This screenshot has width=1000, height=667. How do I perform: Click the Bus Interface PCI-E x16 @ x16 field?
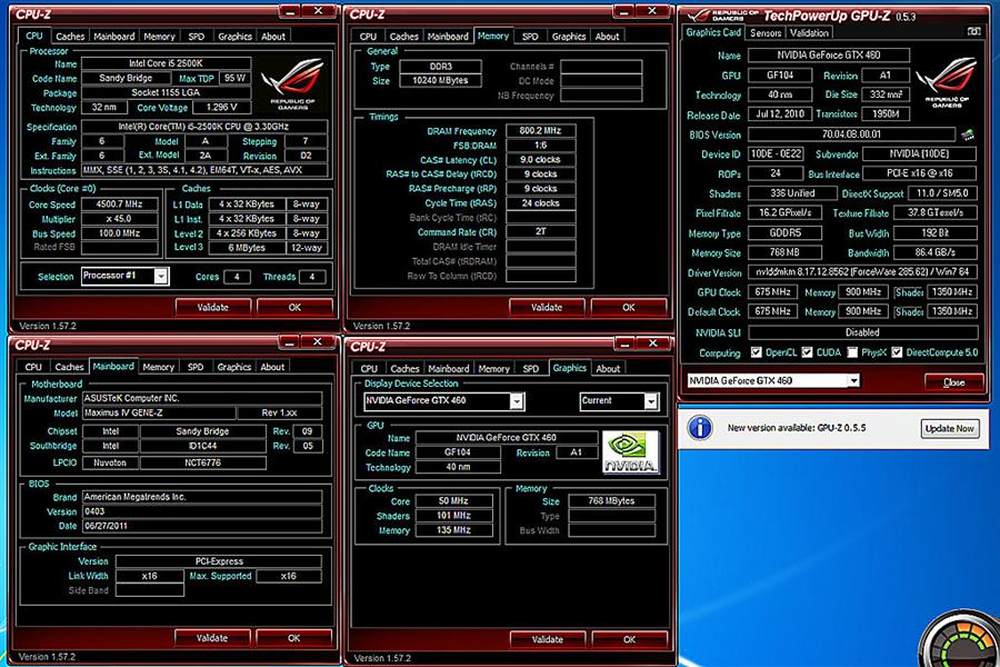coord(919,173)
